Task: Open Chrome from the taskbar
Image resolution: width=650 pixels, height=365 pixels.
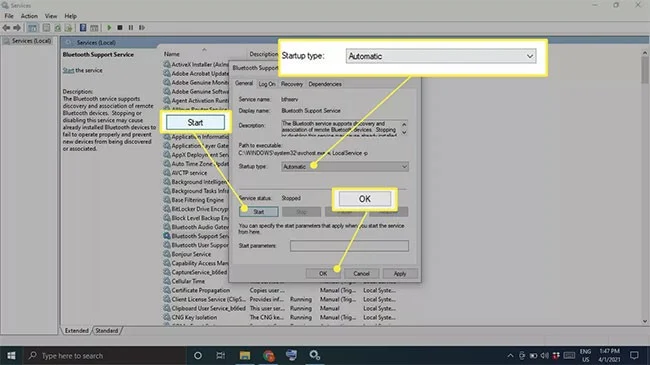Action: point(268,355)
